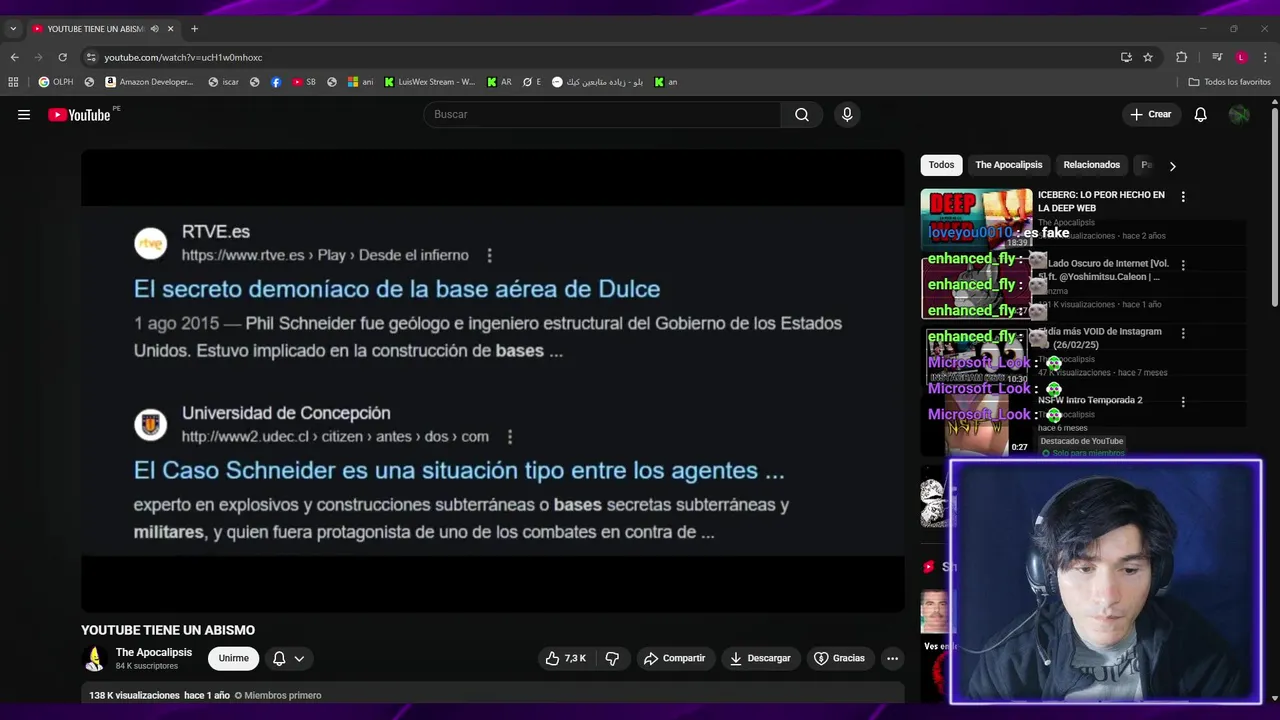Image resolution: width=1280 pixels, height=720 pixels.
Task: Like the video showing 7,3 K
Action: coord(565,658)
